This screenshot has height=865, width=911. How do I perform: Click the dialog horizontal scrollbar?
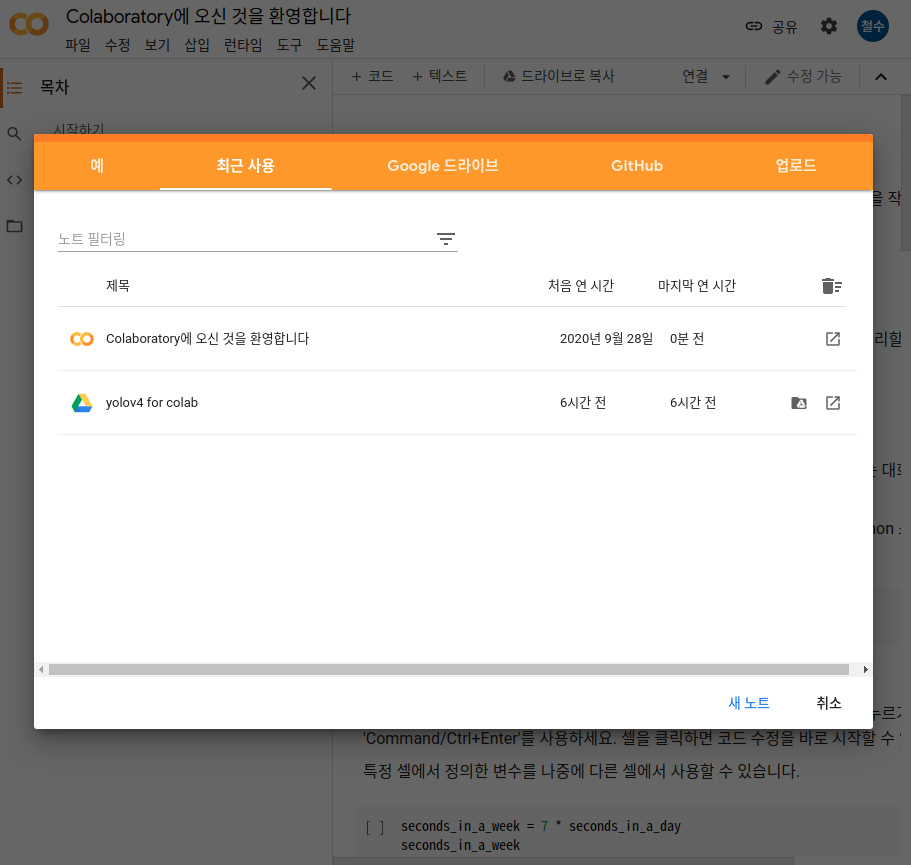[x=449, y=669]
